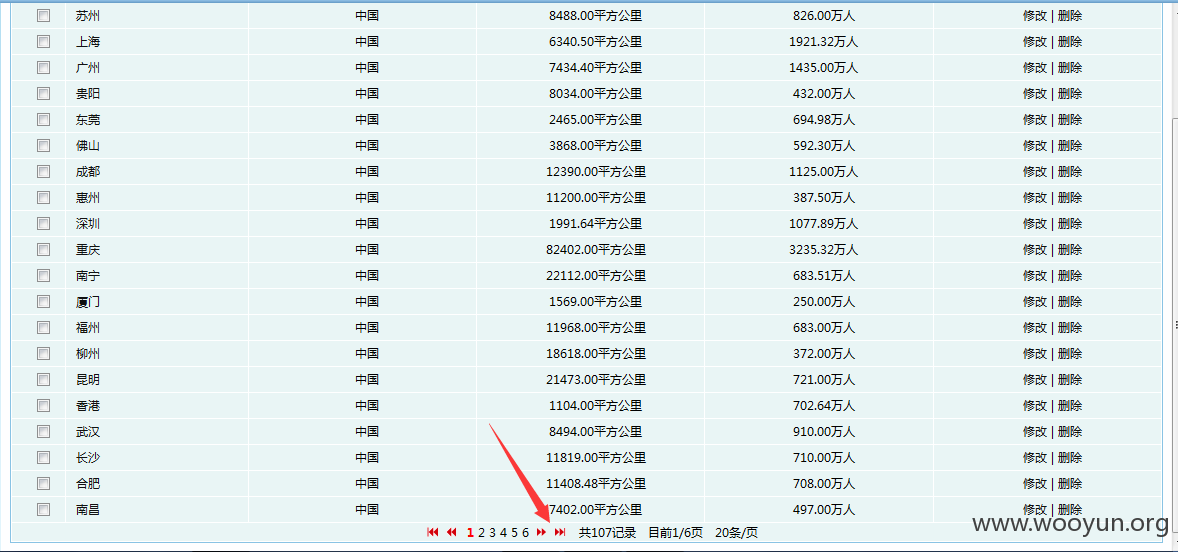1178x552 pixels.
Task: Open page 4 of the records
Action: (503, 532)
